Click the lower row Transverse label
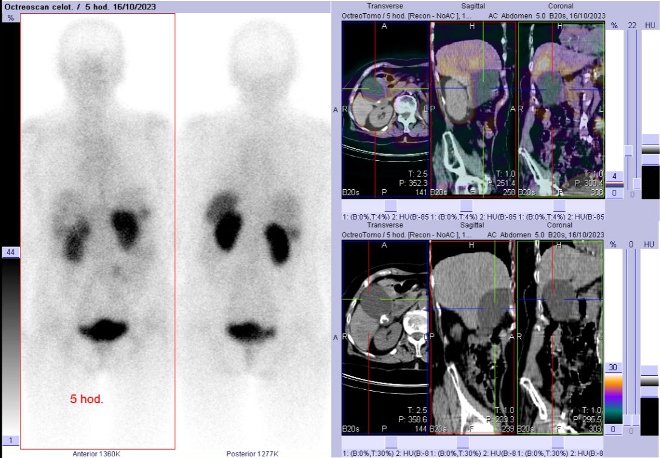 [385, 225]
